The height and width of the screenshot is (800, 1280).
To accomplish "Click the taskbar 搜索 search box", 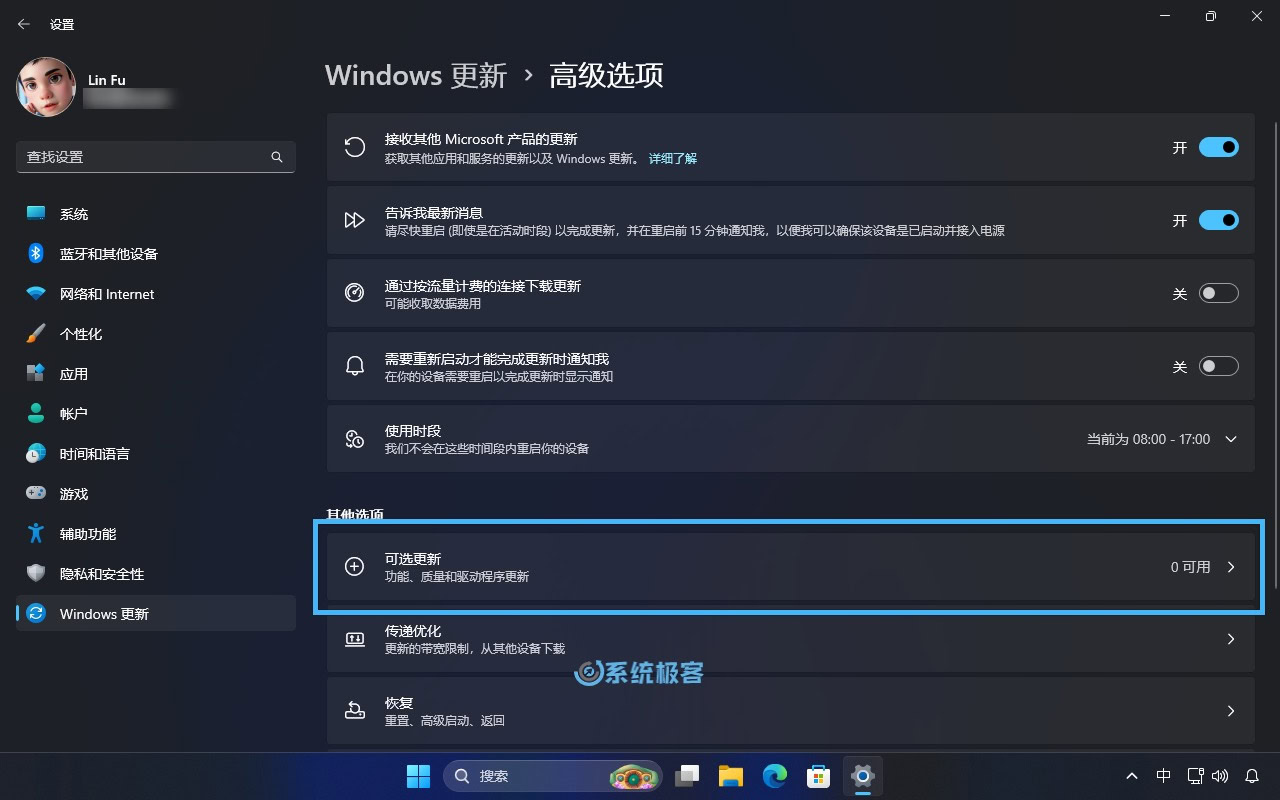I will [x=553, y=776].
